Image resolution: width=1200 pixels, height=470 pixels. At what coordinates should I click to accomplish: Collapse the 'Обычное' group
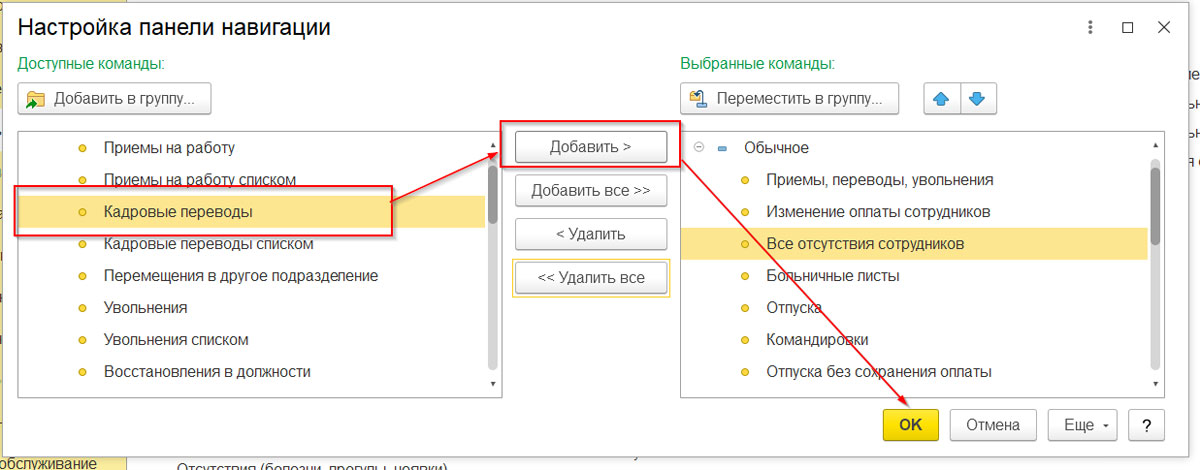tap(698, 148)
